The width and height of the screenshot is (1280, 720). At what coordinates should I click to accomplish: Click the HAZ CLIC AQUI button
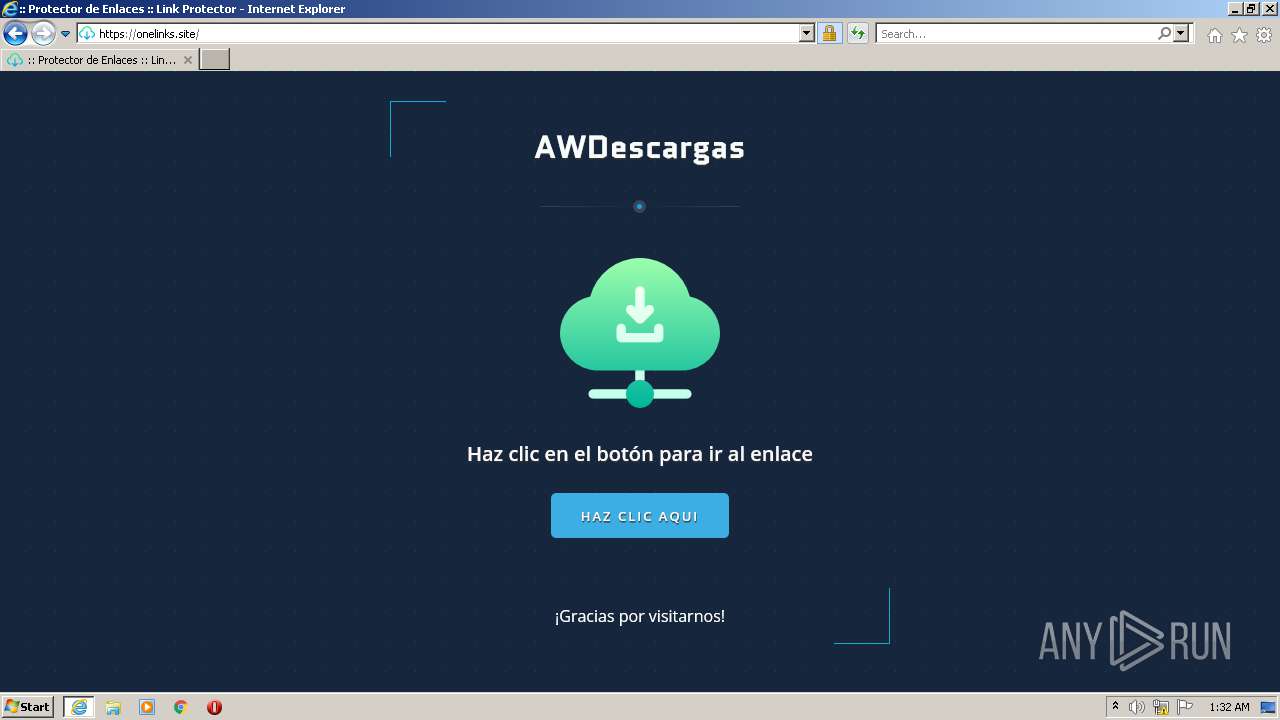coord(640,516)
